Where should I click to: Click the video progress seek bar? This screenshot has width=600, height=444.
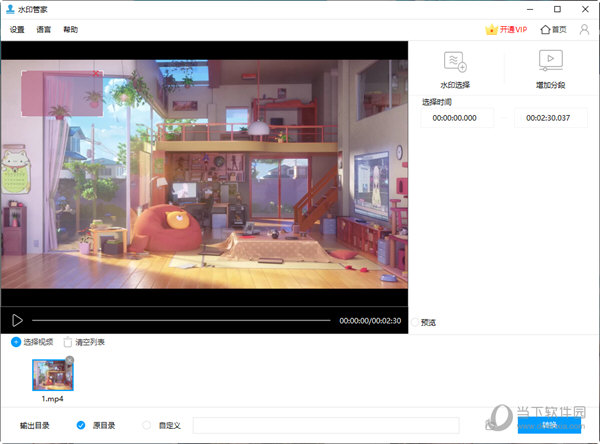pyautogui.click(x=181, y=320)
